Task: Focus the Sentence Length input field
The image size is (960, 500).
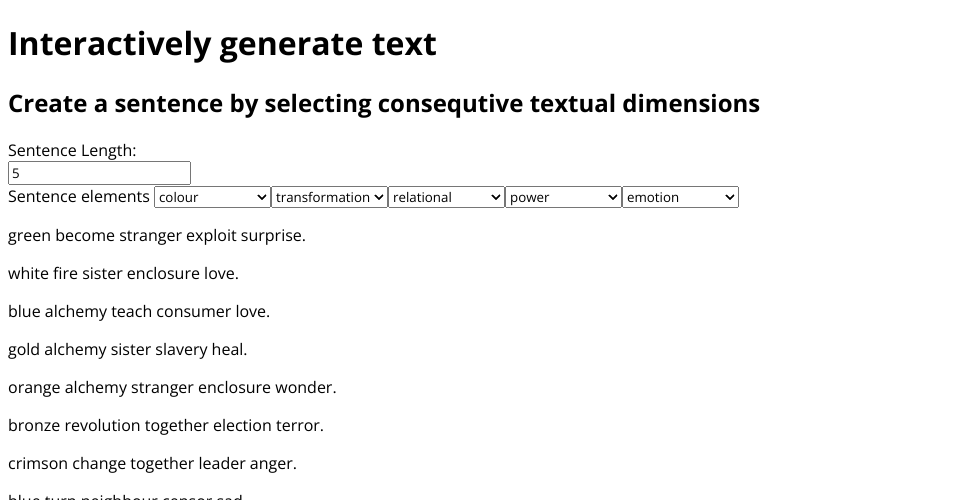Action: coord(99,173)
